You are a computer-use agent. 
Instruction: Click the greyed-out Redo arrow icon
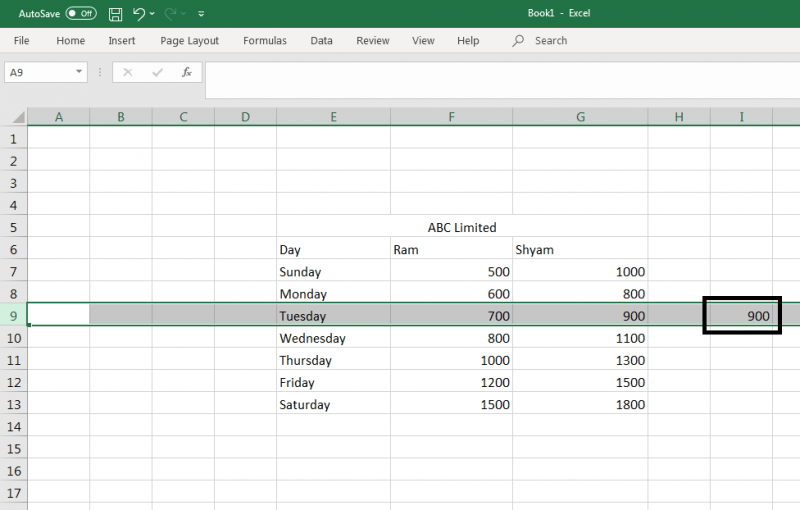(170, 14)
